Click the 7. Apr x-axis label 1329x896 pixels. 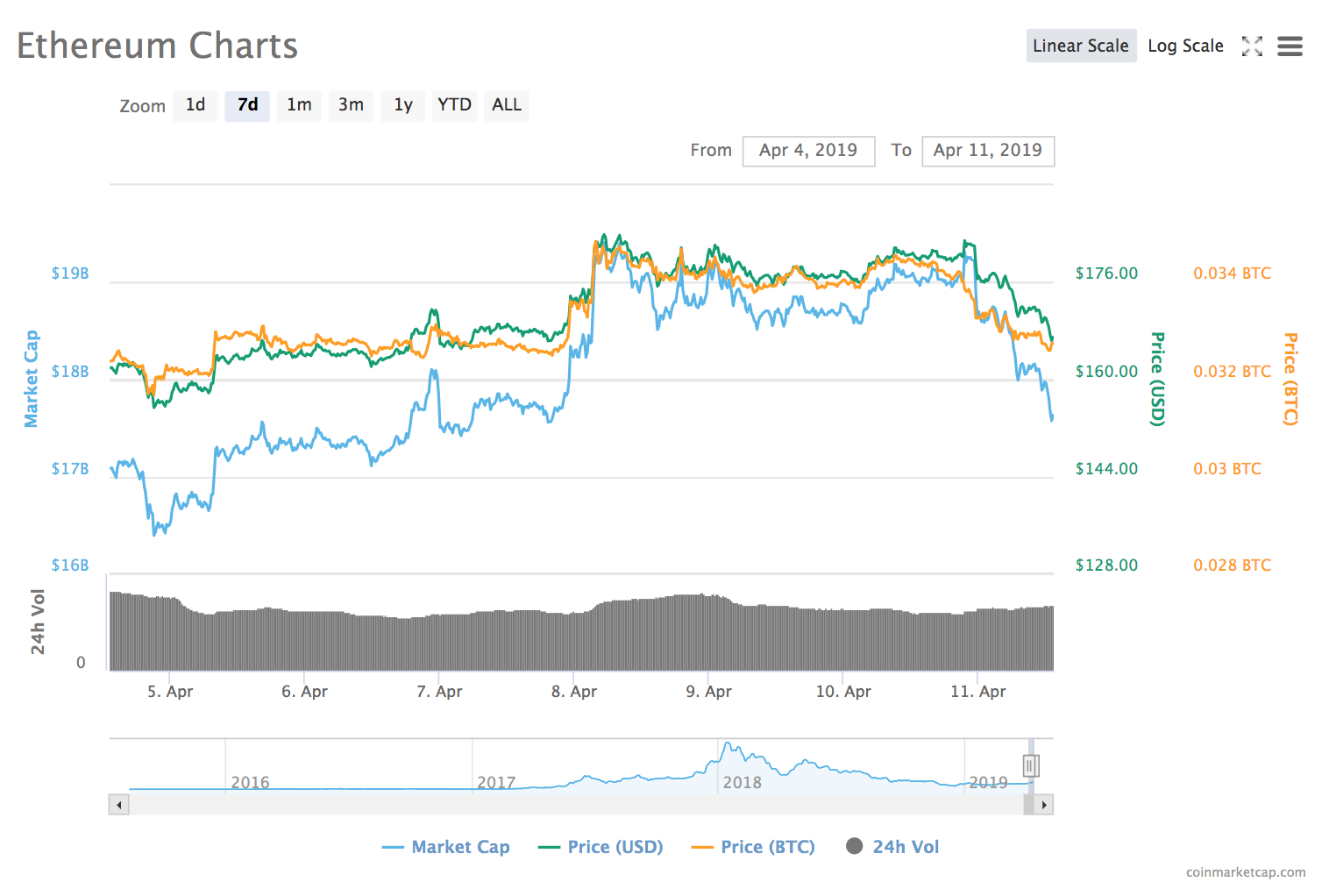(x=439, y=692)
